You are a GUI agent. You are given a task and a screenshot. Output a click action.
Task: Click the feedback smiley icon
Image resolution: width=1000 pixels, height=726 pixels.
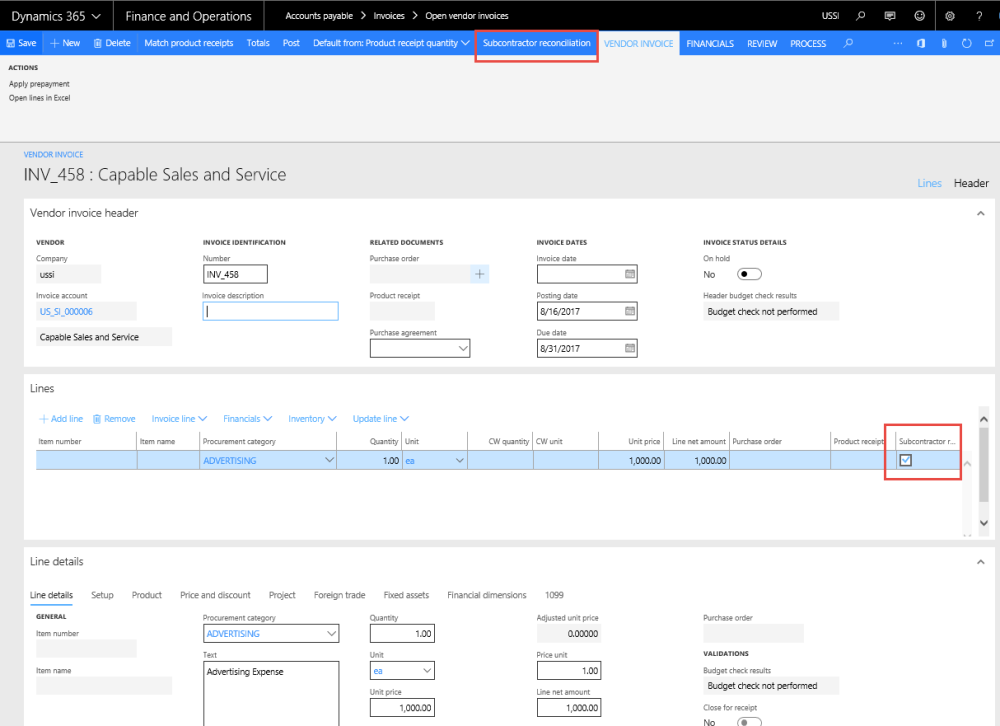point(919,16)
